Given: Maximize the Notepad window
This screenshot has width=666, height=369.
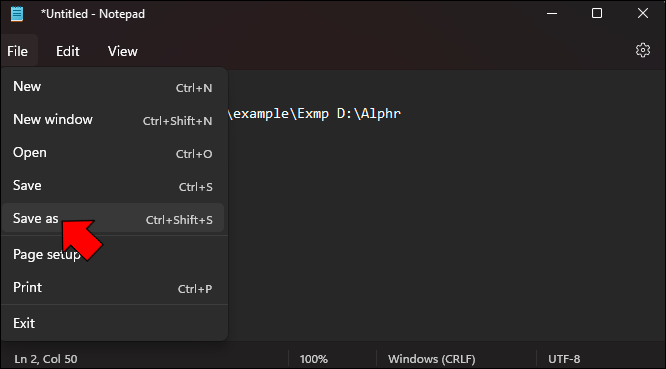Looking at the screenshot, I should pyautogui.click(x=597, y=14).
